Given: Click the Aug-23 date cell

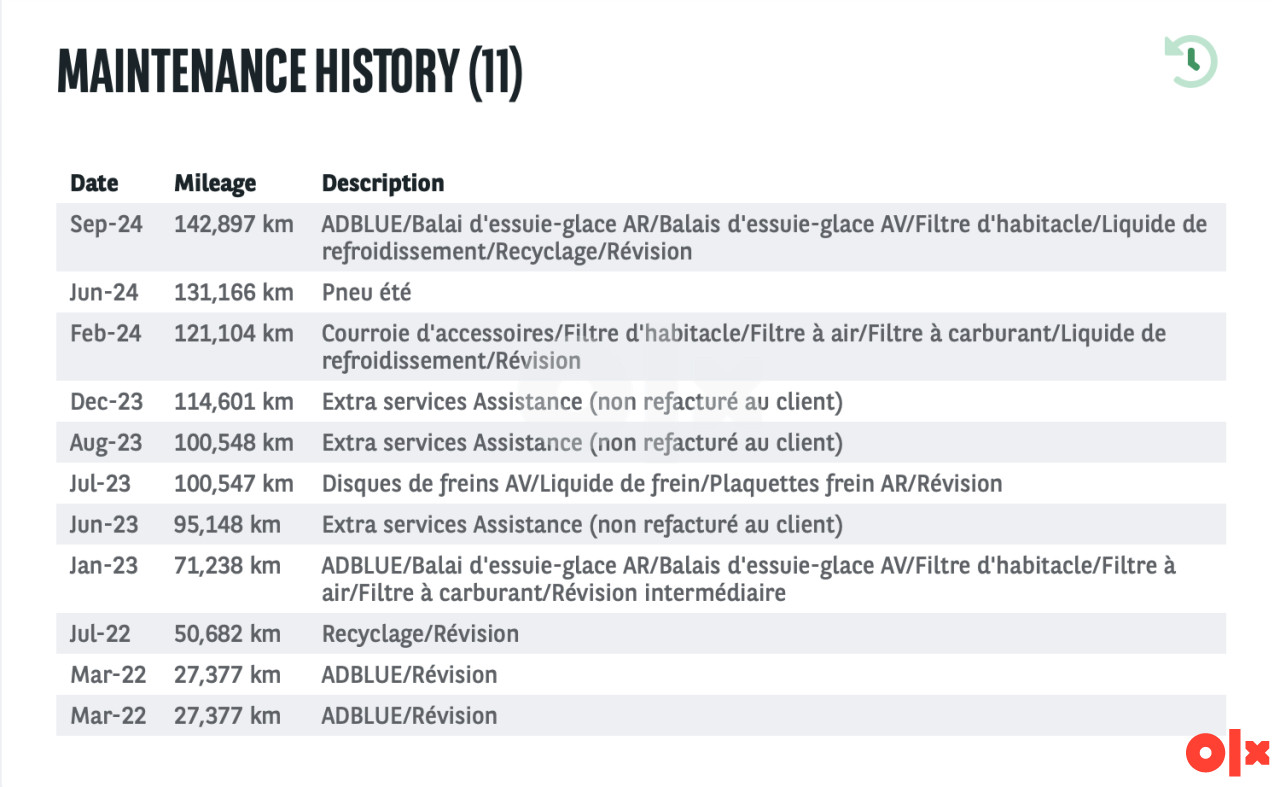Looking at the screenshot, I should [x=107, y=443].
